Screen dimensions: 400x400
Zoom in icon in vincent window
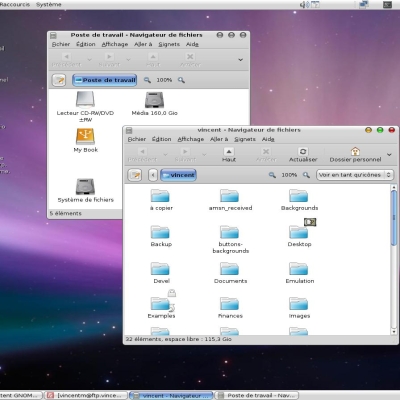pos(306,175)
